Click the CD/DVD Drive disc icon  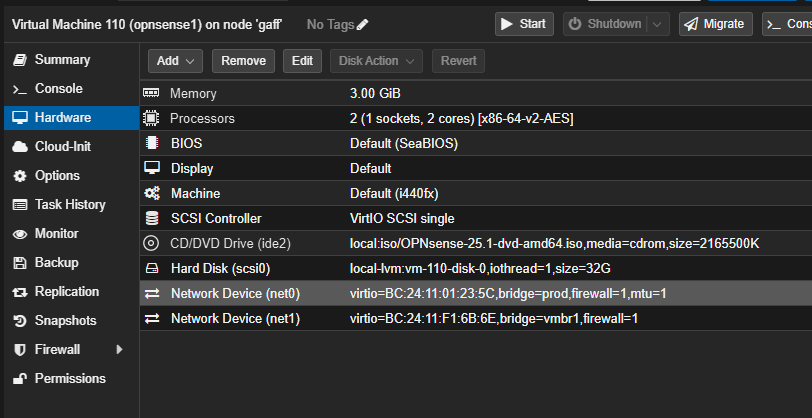point(152,243)
